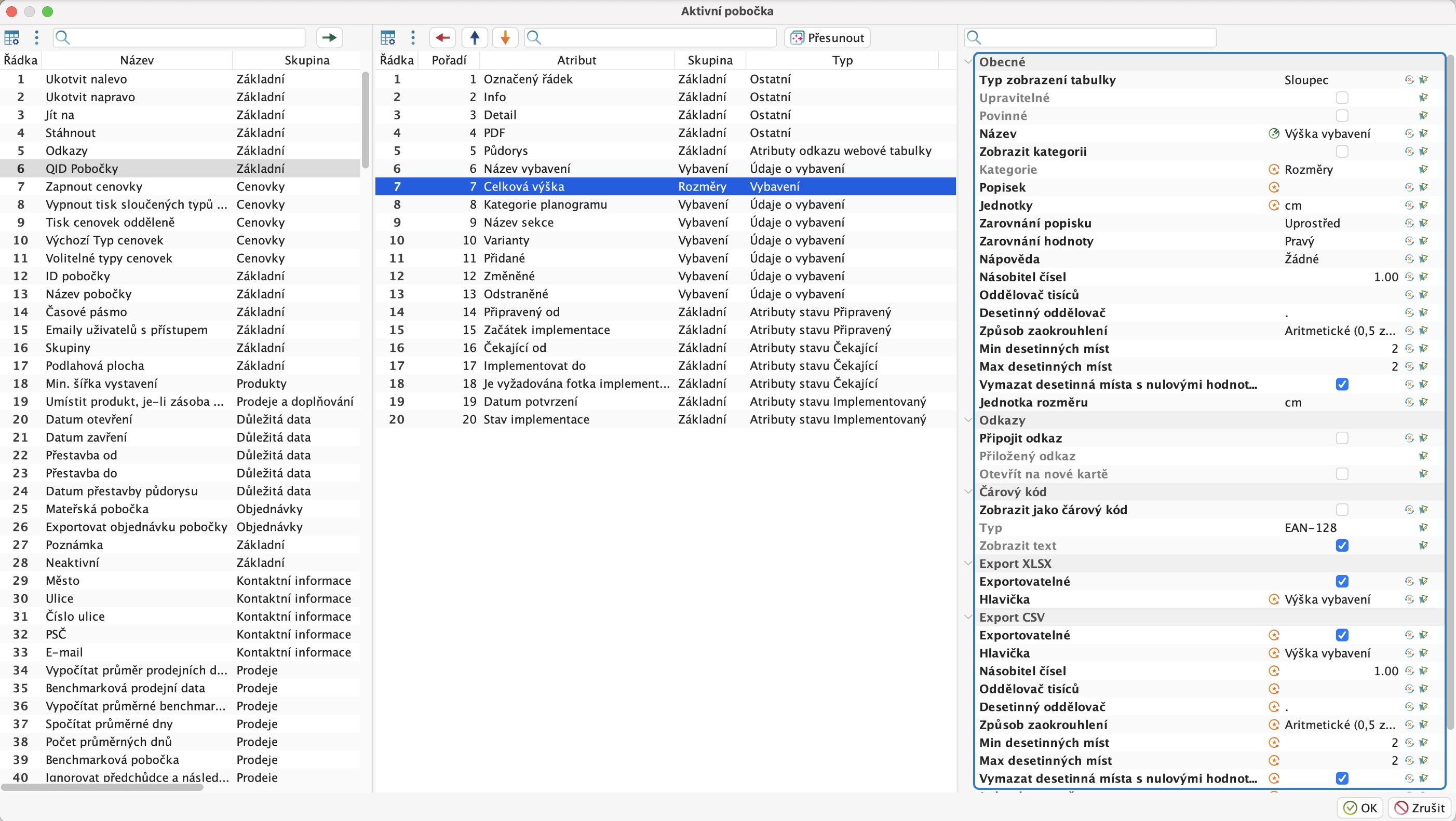Click the Přesunout button
The image size is (1456, 821).
coord(828,38)
